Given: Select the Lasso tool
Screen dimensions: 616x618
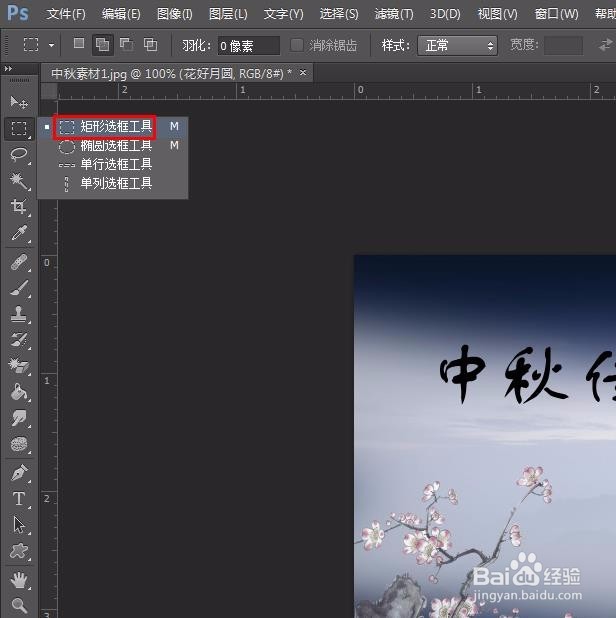Looking at the screenshot, I should 19,154.
